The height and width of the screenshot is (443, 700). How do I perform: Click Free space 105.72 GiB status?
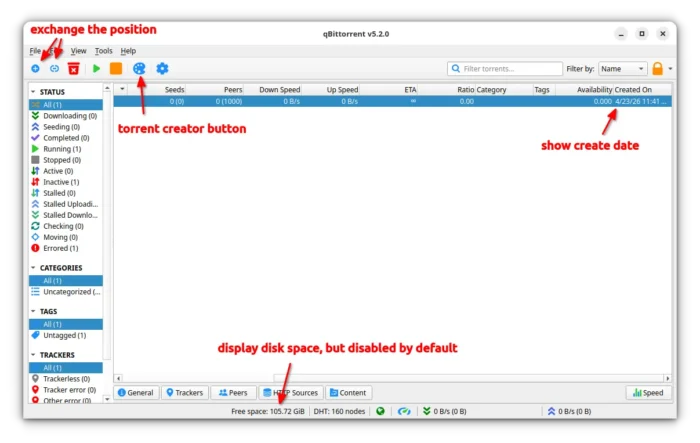268,411
